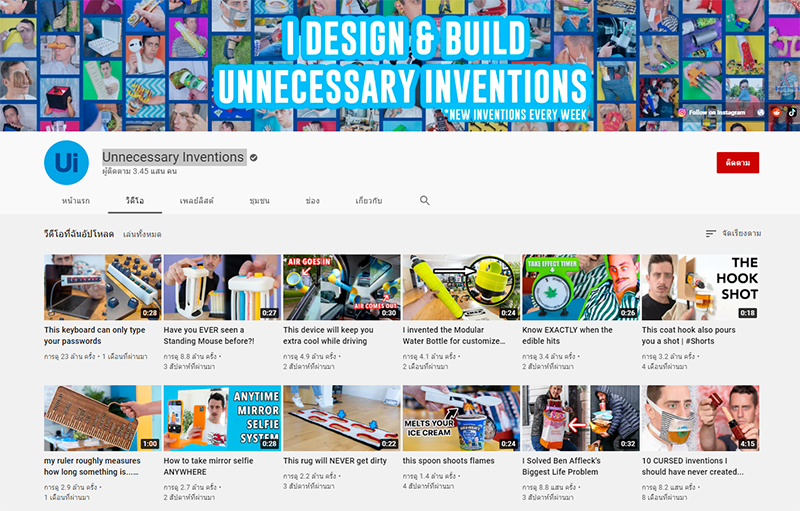800x511 pixels.
Task: Click title 'this spoon shoots flames'
Action: pyautogui.click(x=448, y=461)
